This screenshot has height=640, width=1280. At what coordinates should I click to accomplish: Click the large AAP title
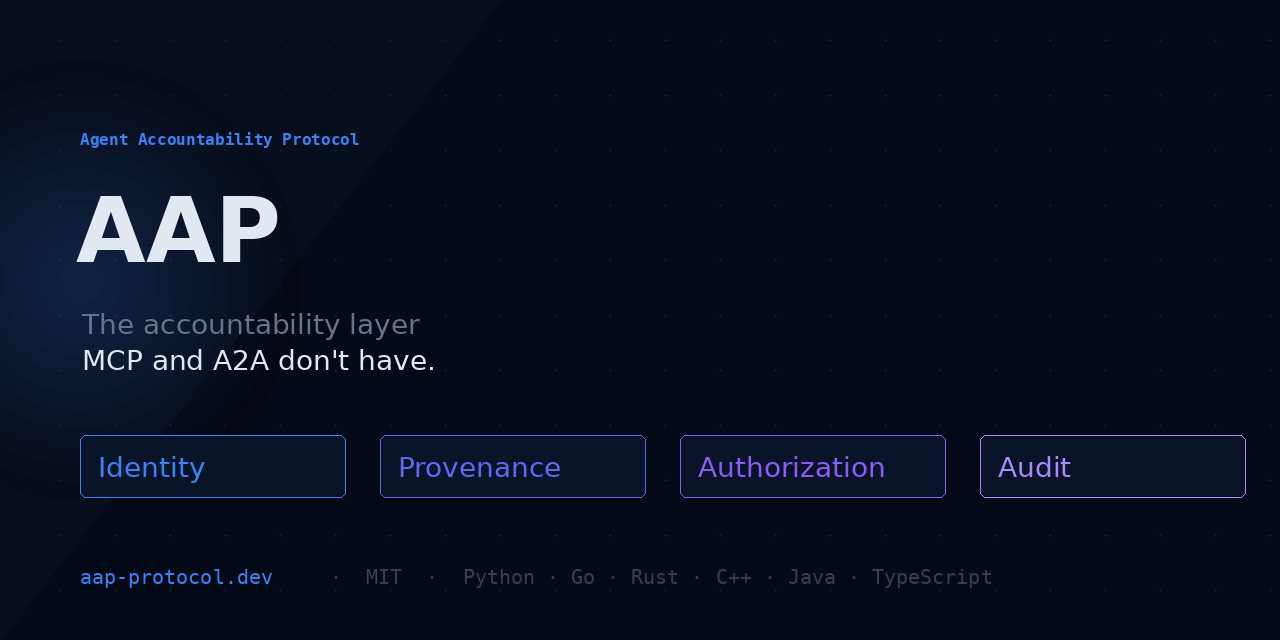coord(177,231)
